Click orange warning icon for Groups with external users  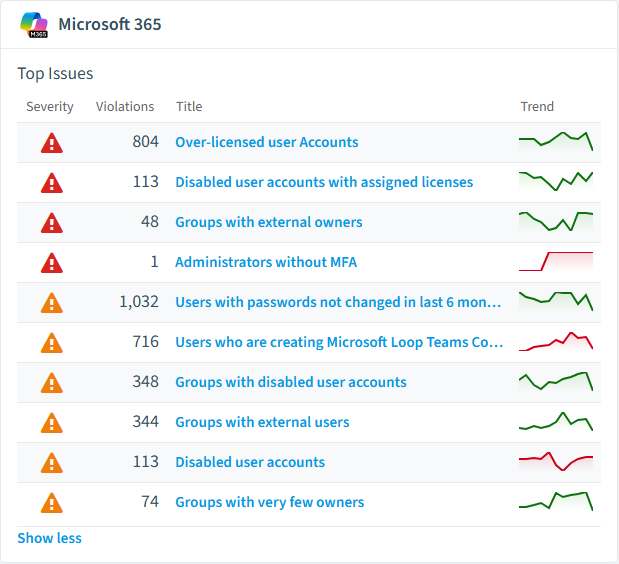click(52, 423)
